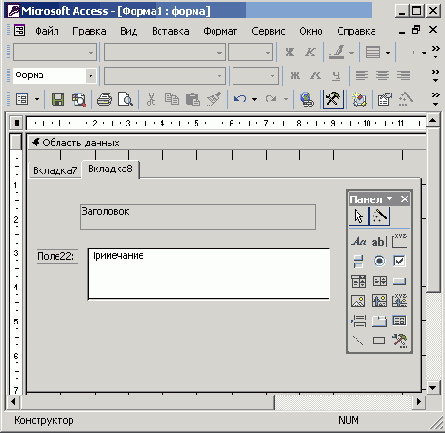Viewport: 445px width, 433px height.
Task: Expand toolbar options chevron on the Save-icon row
Action: (x=435, y=99)
